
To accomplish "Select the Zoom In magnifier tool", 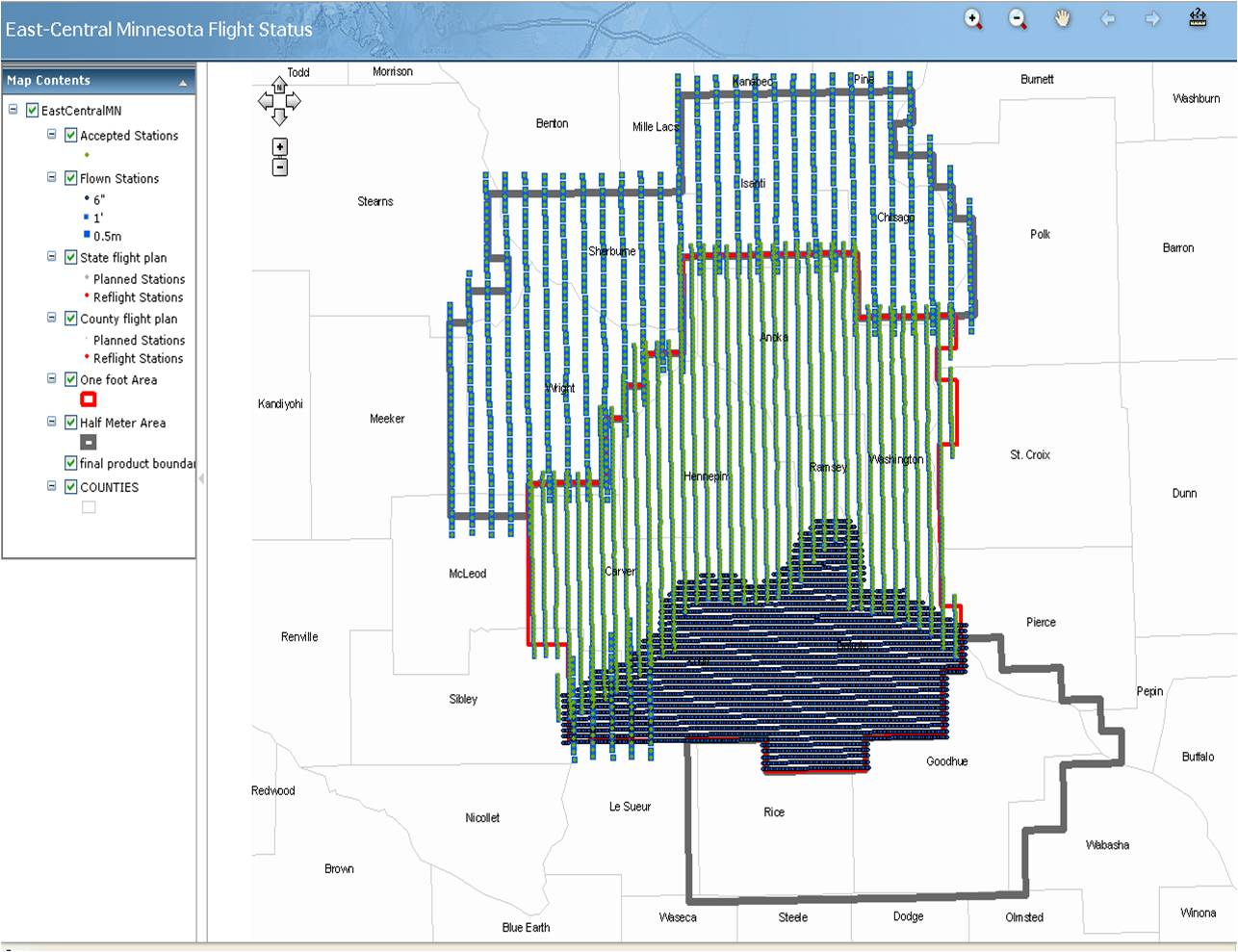I will click(x=973, y=18).
